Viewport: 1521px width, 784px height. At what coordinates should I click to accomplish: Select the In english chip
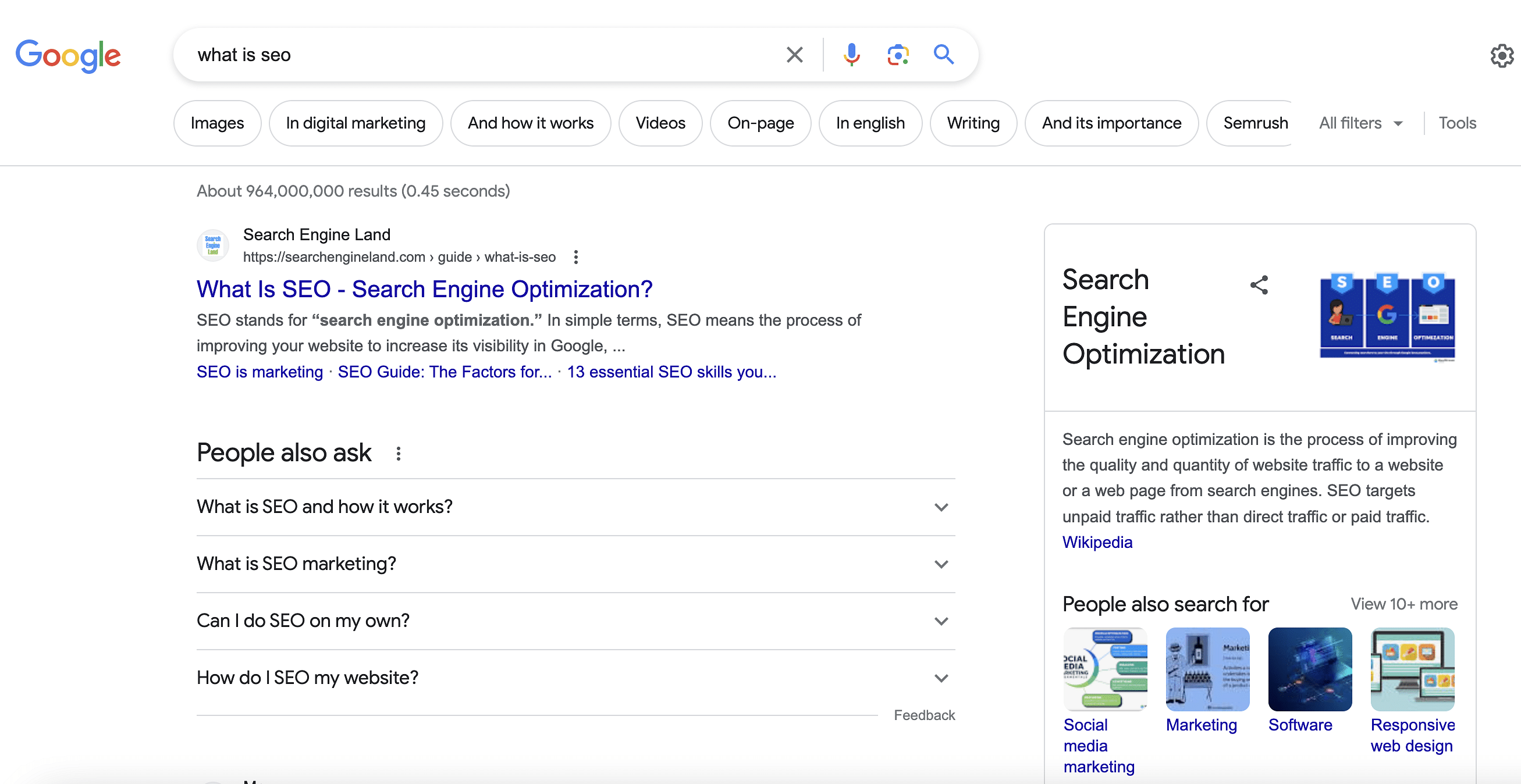tap(870, 123)
